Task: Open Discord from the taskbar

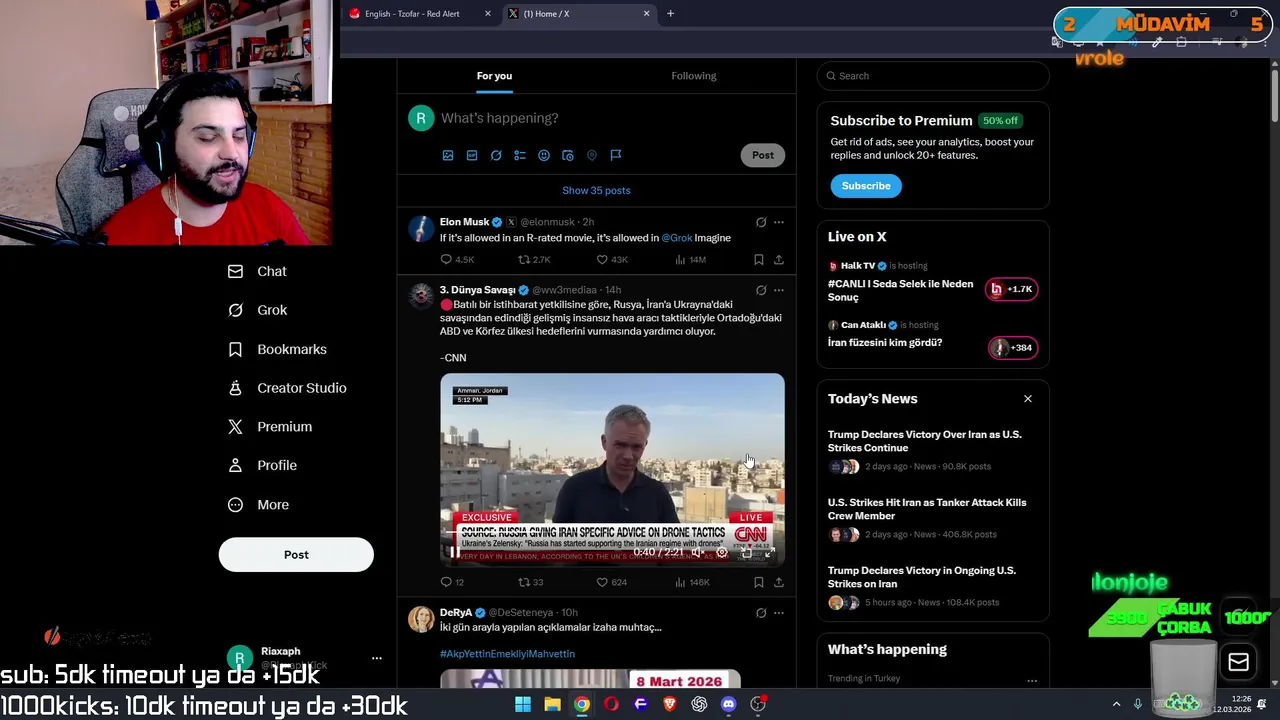Action: click(x=729, y=704)
